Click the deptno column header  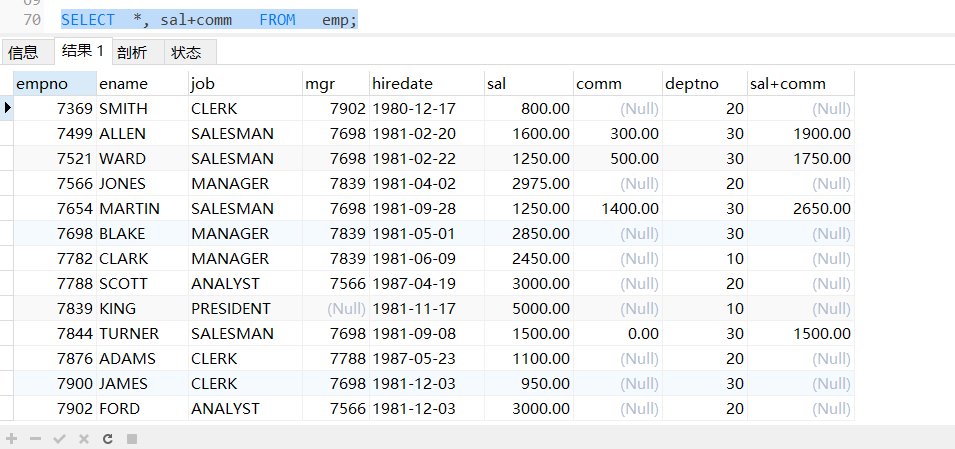(x=705, y=83)
